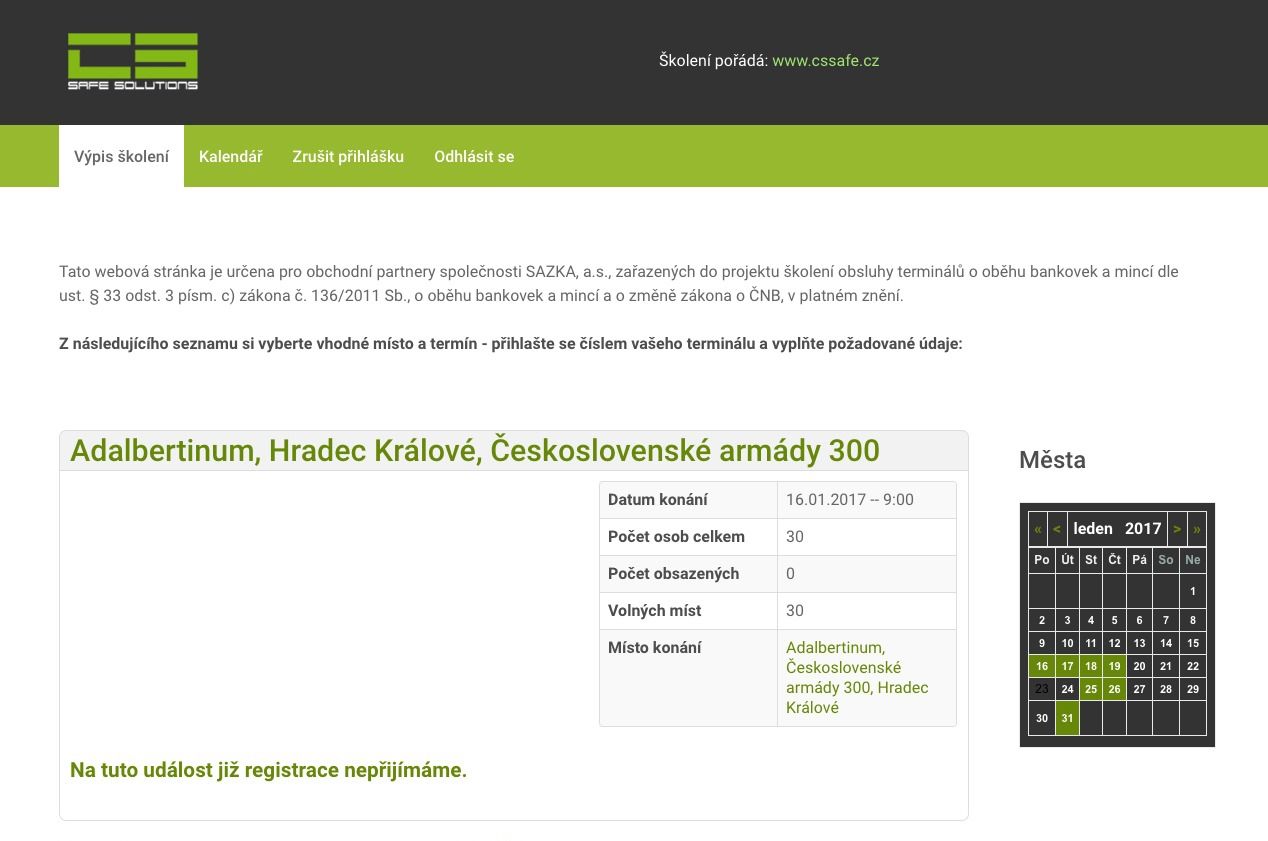Click date 26 in the calendar
Screen dimensions: 1268x841
click(1114, 689)
